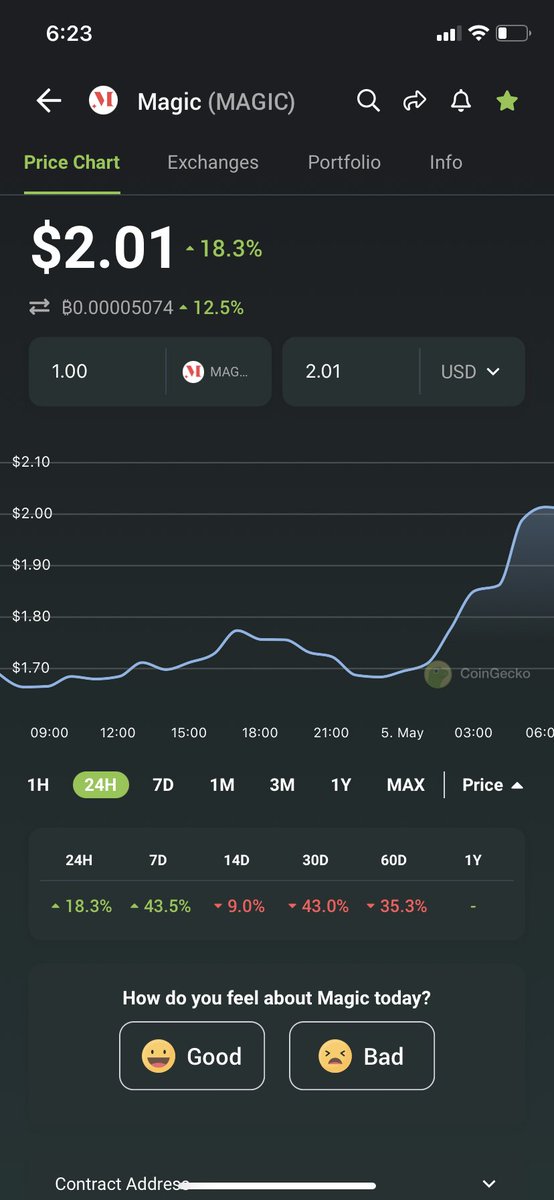Tap the price line chart peak

pos(540,508)
